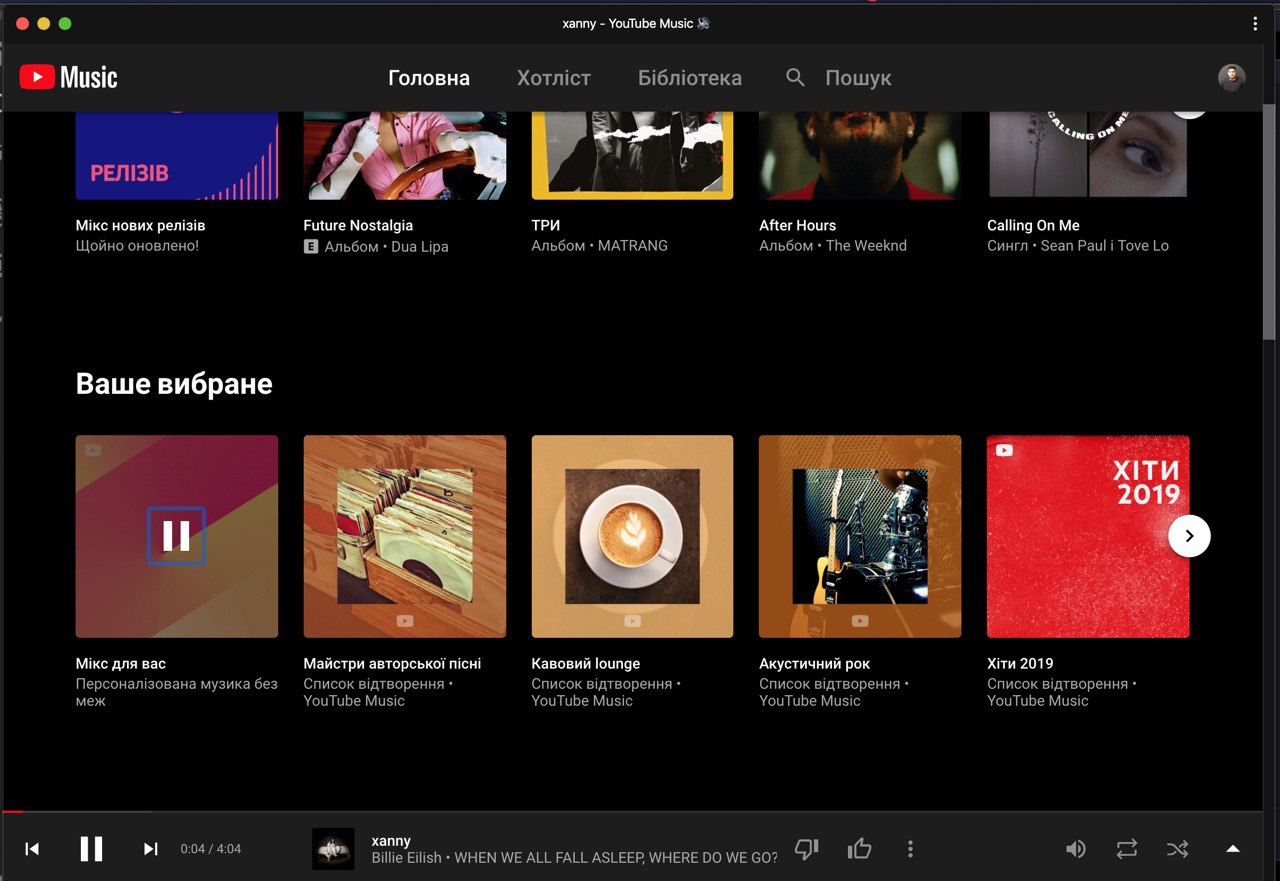Click the search magnifier icon
The image size is (1280, 881).
coord(795,77)
